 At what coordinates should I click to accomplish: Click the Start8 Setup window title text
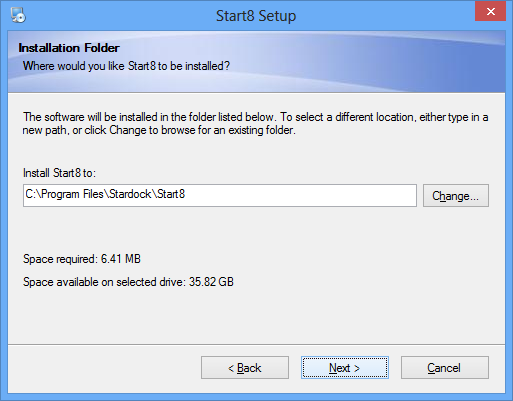point(256,16)
